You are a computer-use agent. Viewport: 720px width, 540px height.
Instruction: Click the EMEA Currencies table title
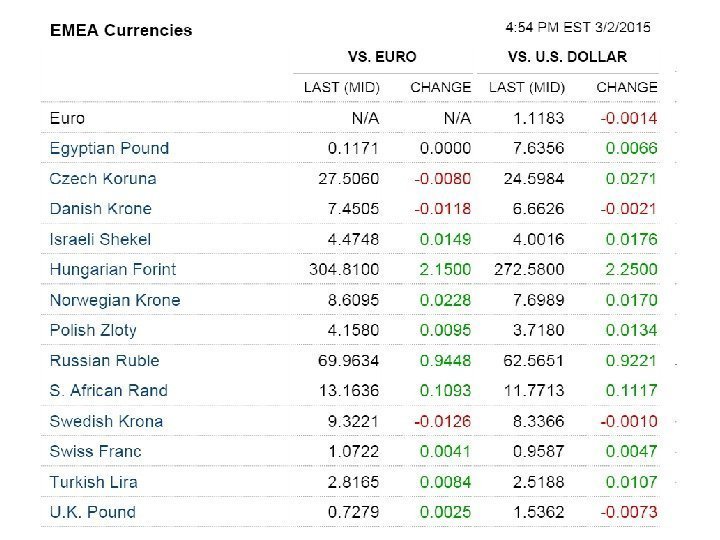pos(121,30)
